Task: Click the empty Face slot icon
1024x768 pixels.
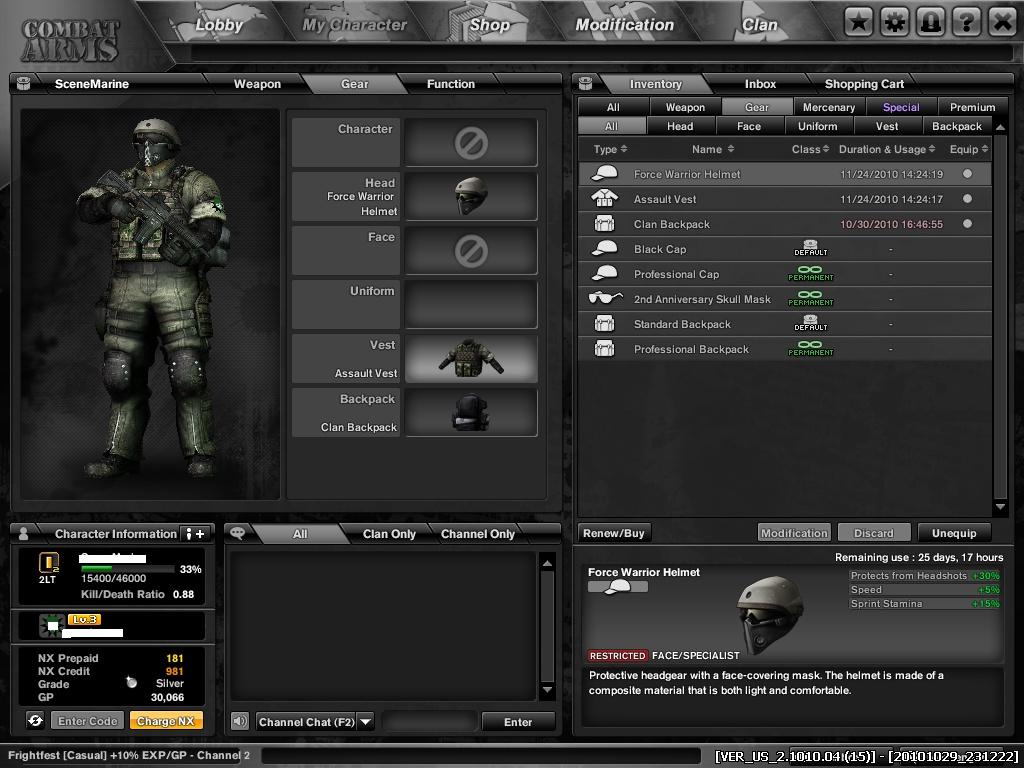Action: (471, 251)
